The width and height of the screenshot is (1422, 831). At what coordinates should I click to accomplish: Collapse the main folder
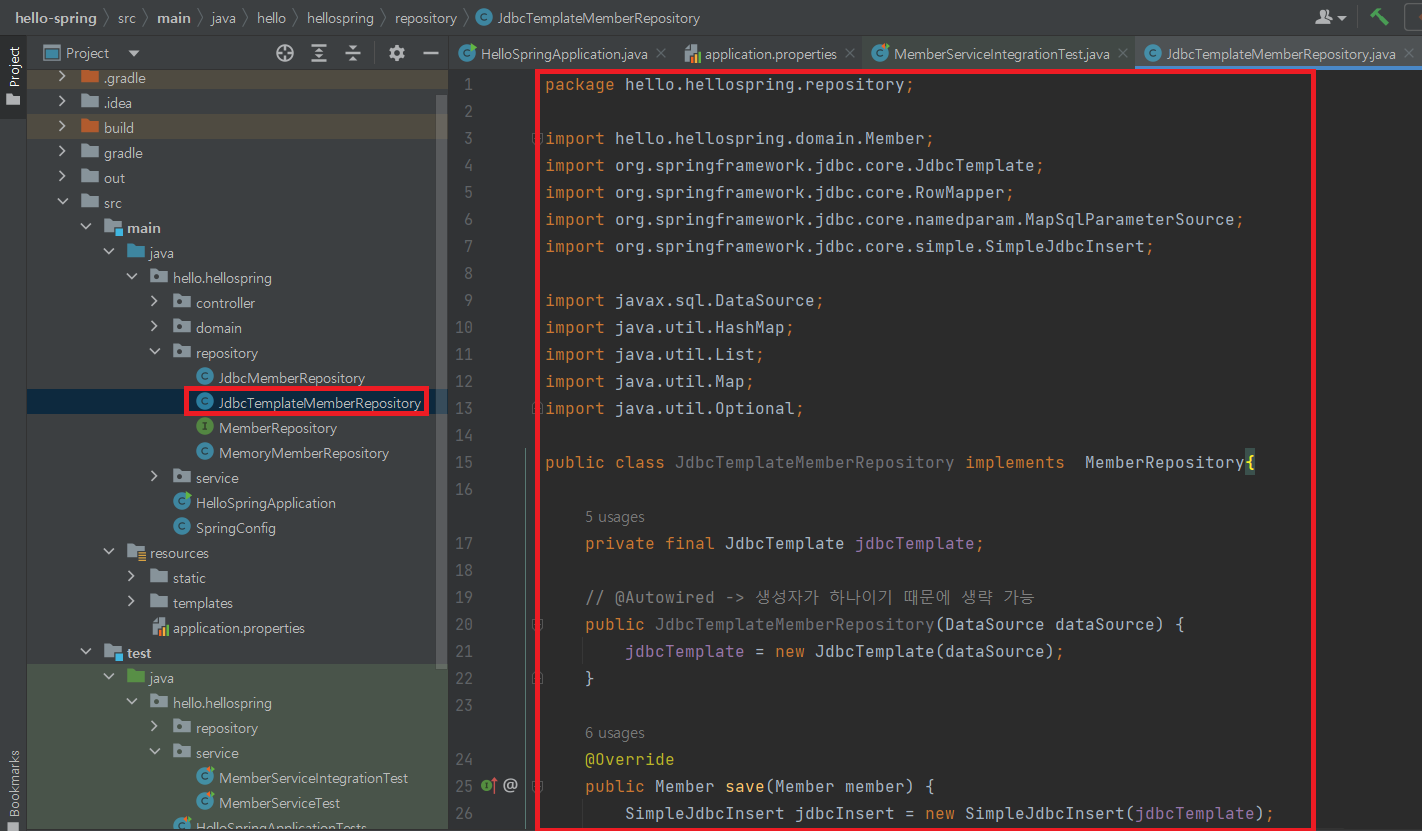(85, 227)
